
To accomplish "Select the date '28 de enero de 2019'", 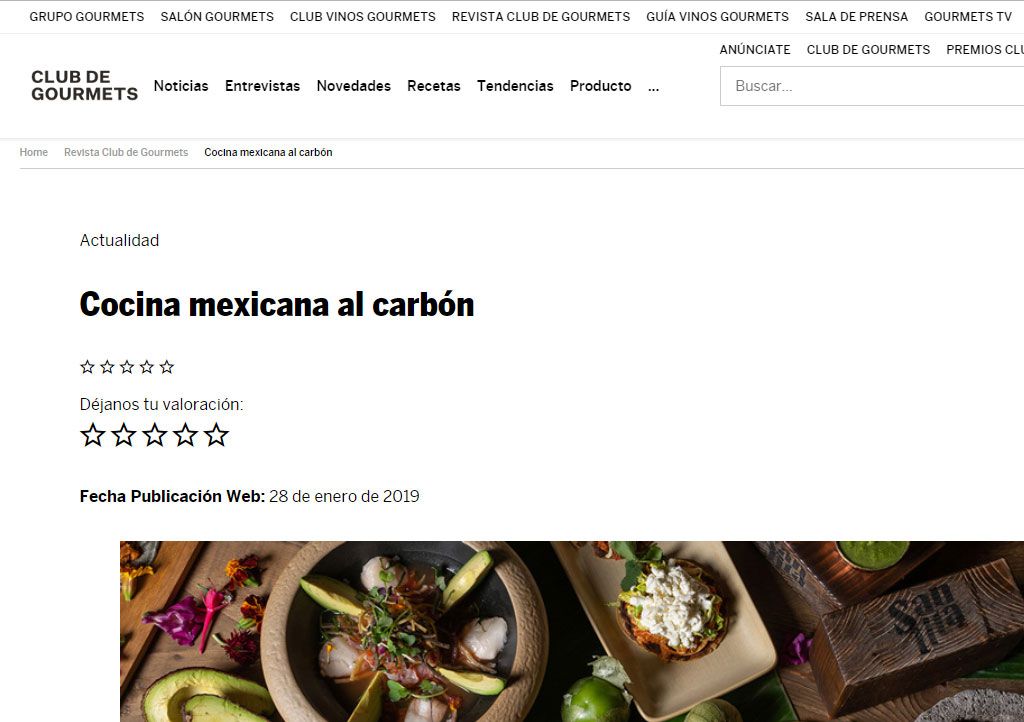I will (344, 496).
